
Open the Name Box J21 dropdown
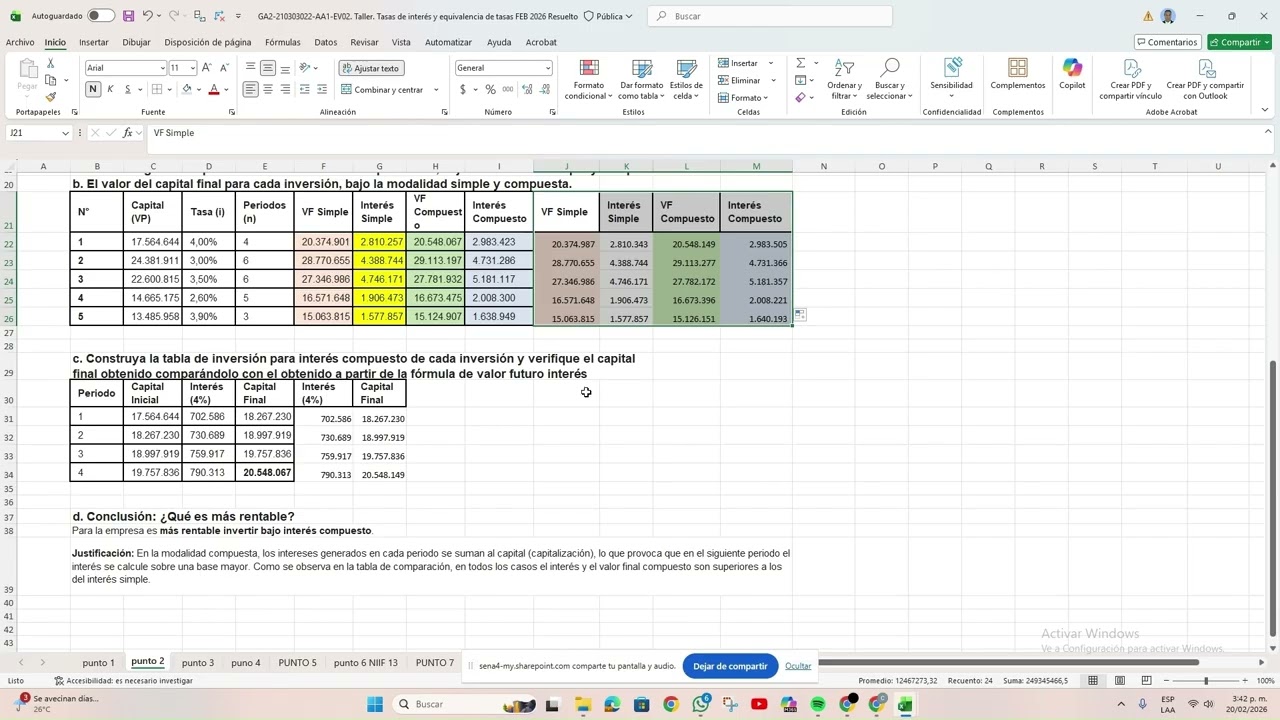[x=65, y=133]
